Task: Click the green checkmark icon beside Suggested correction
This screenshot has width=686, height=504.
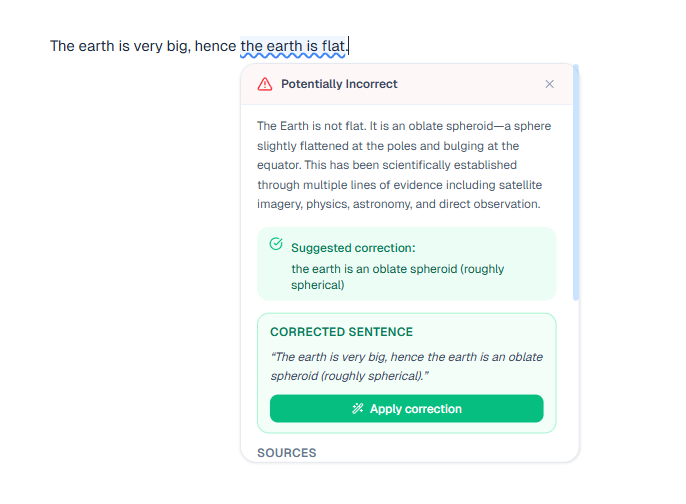Action: coord(276,244)
